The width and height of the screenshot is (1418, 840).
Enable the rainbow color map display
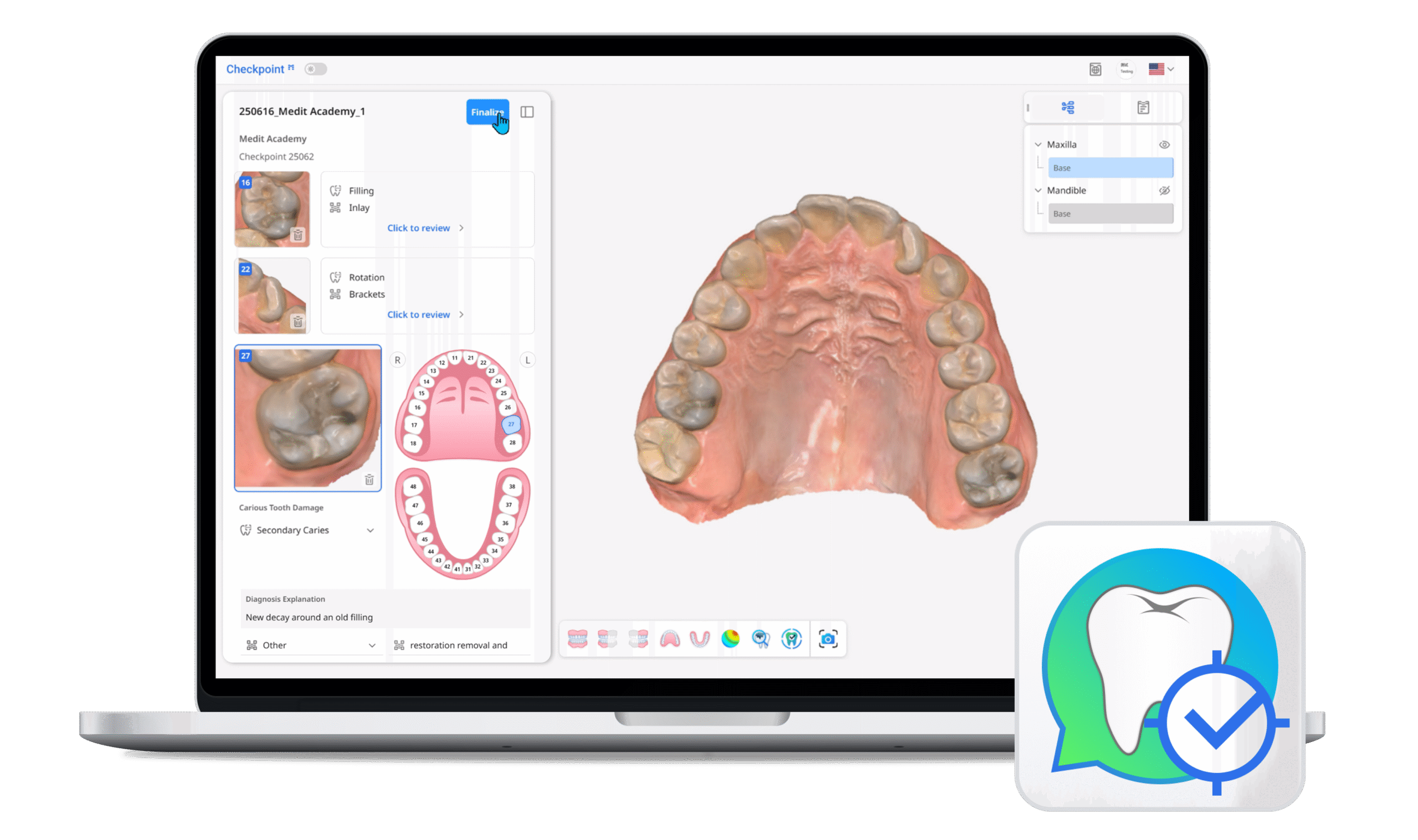click(x=730, y=639)
